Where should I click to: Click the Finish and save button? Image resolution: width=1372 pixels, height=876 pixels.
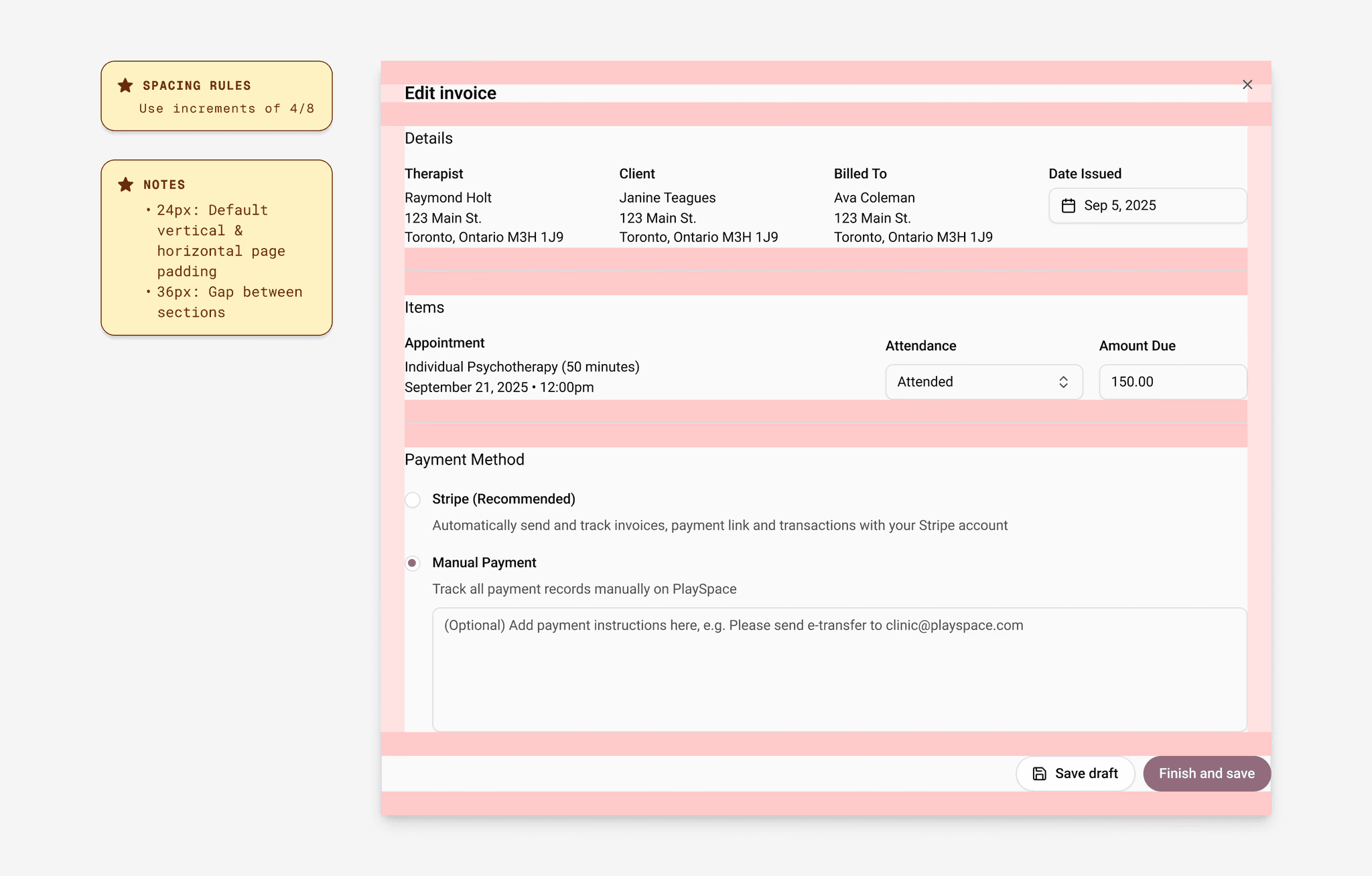[x=1206, y=773]
